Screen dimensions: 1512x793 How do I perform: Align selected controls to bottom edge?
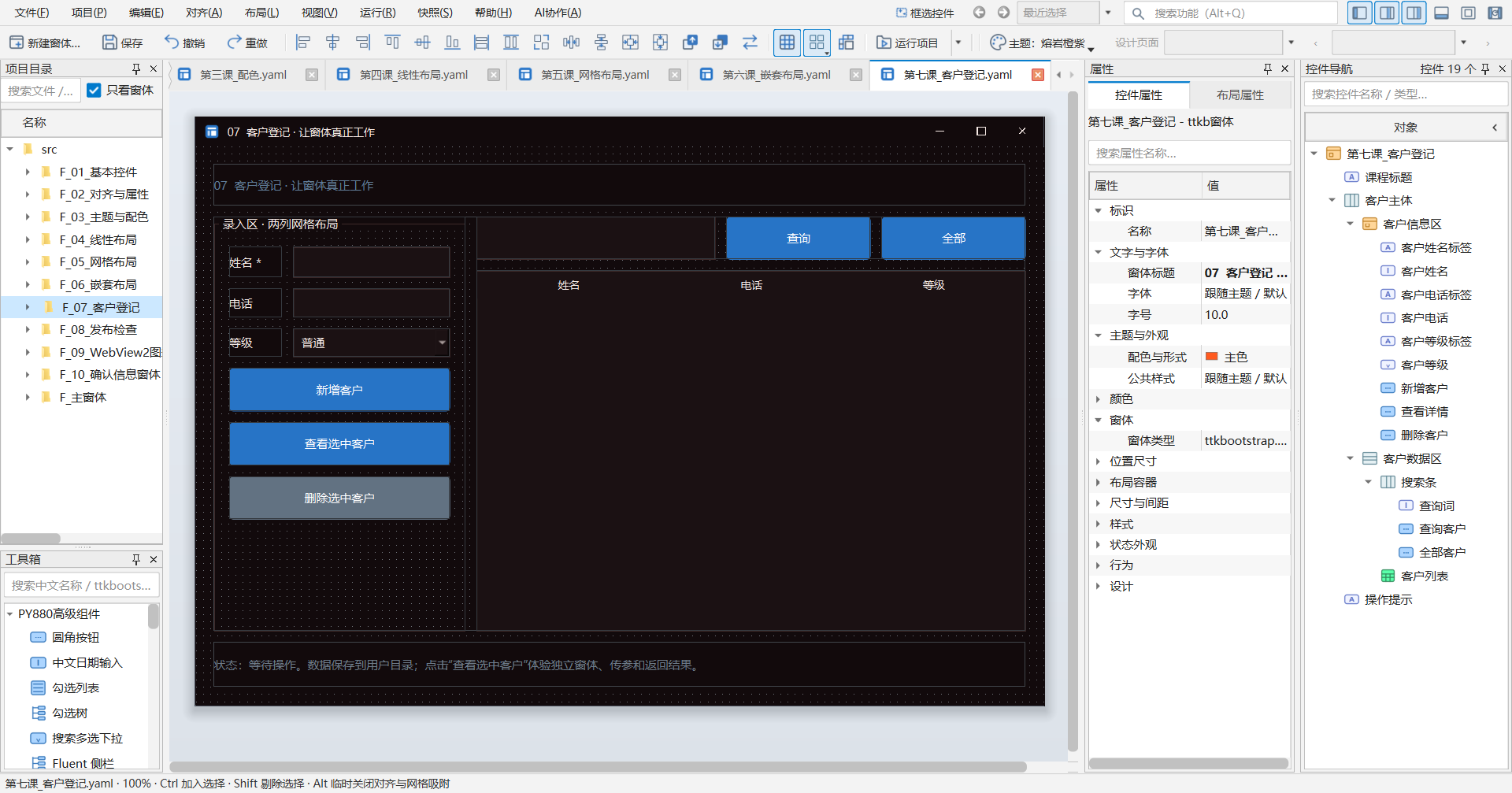452,43
